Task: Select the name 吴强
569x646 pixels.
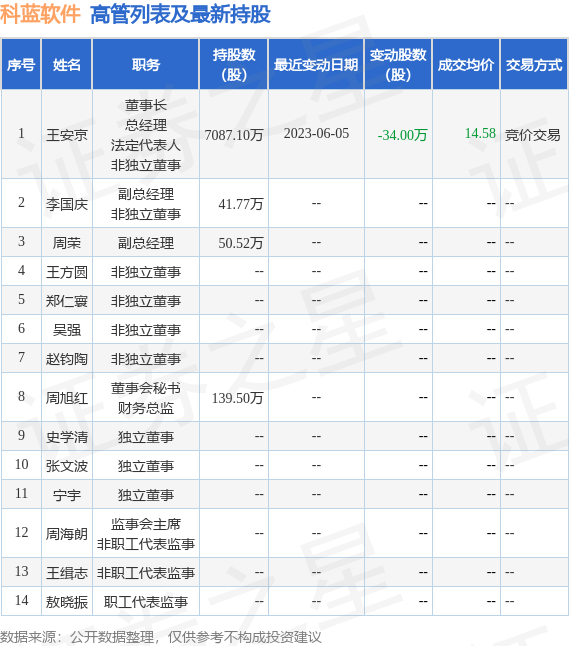Action: click(67, 330)
